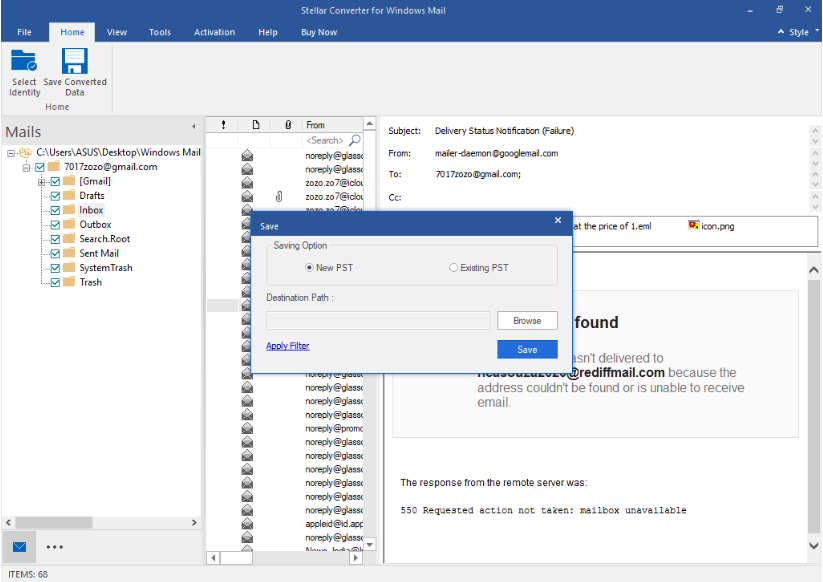Image resolution: width=823 pixels, height=582 pixels.
Task: Collapse the 7017zozo@gmail.com tree node
Action: tap(26, 167)
